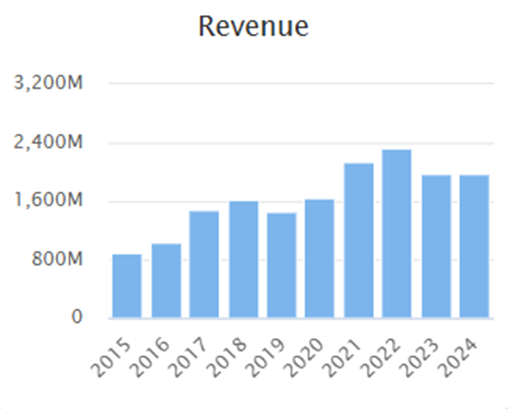Select the 2018 revenue bar

click(x=243, y=259)
